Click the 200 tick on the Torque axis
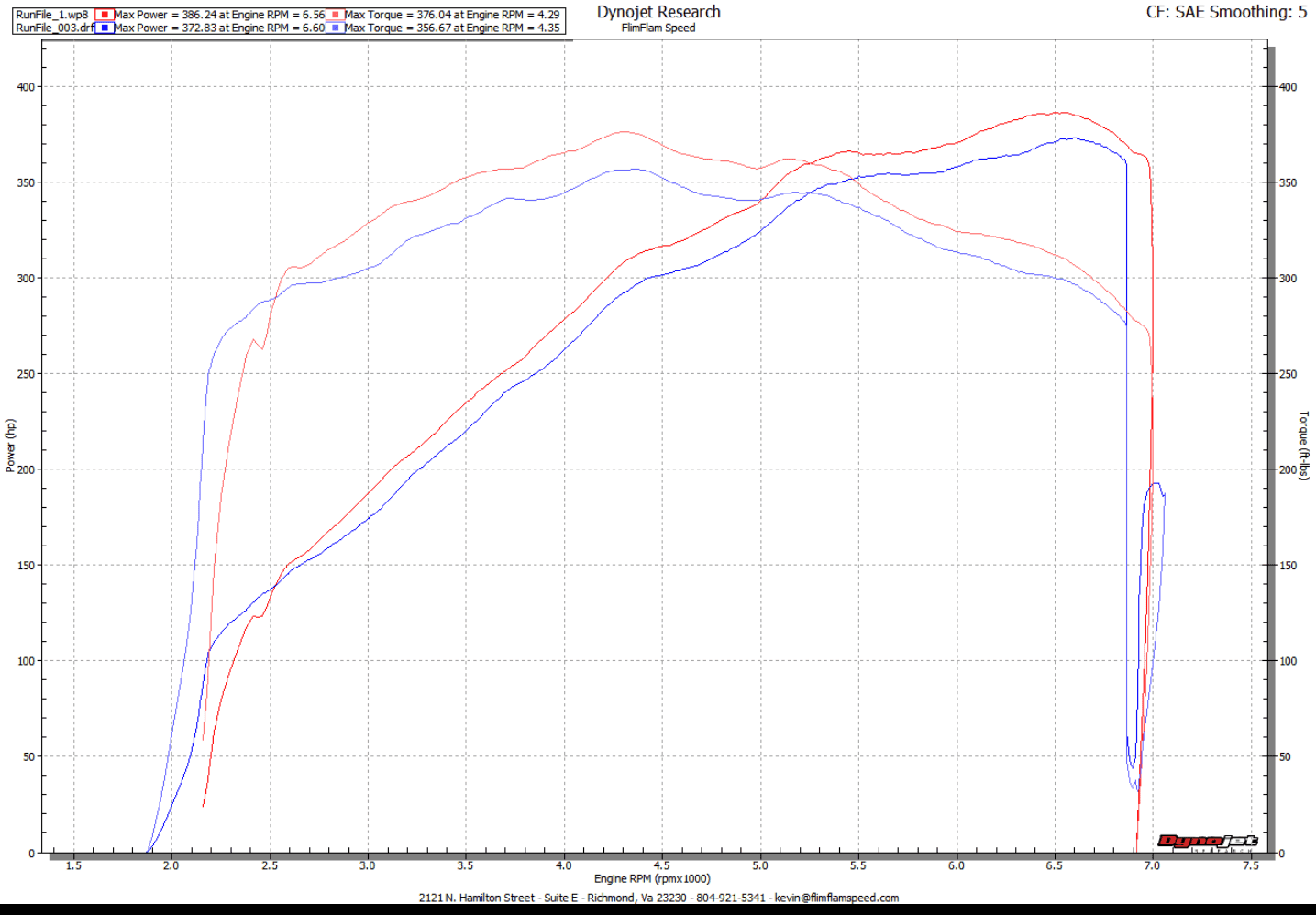Viewport: 1316px width, 915px height. [x=1288, y=469]
